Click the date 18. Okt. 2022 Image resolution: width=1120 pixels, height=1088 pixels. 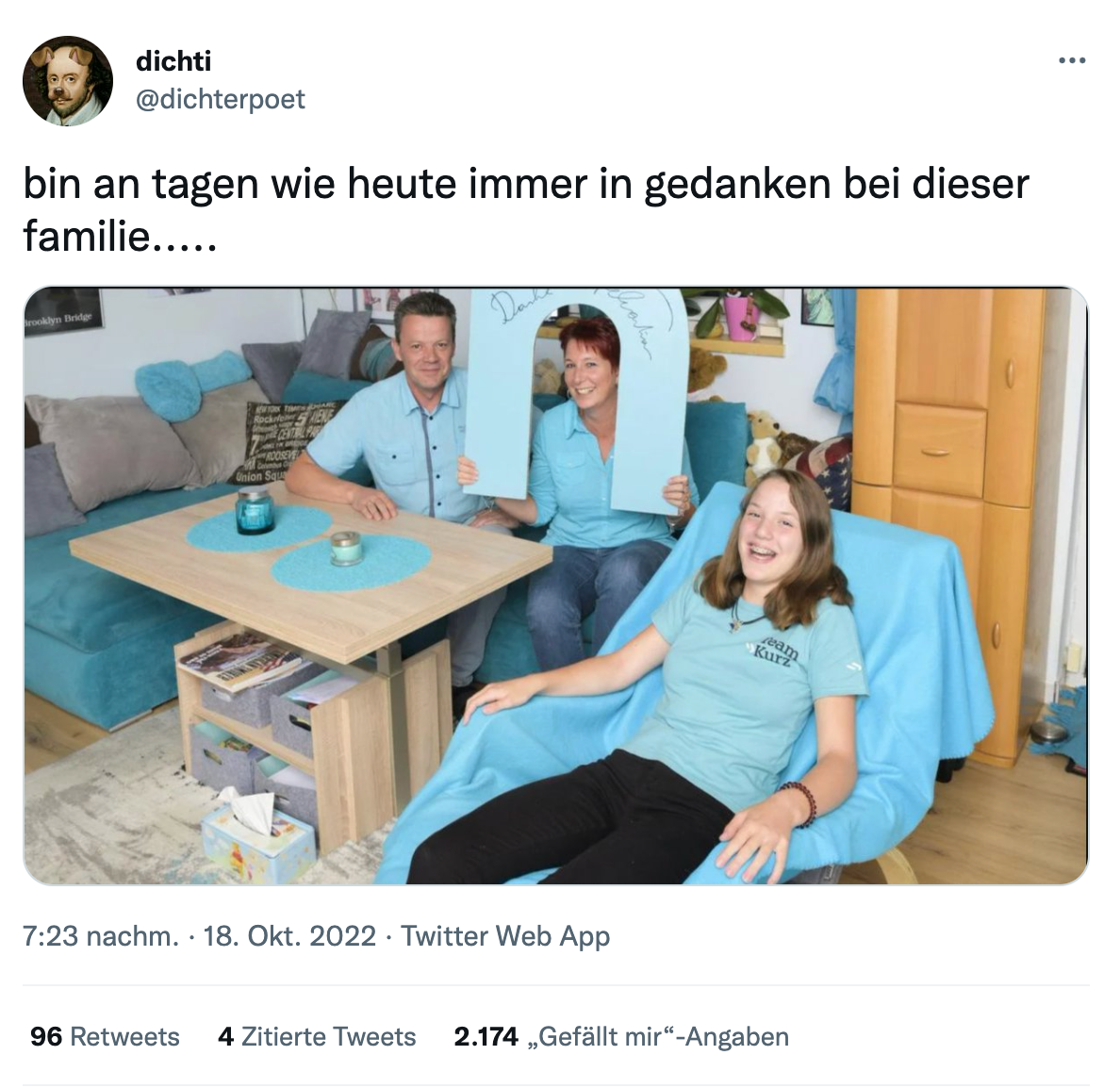click(289, 936)
